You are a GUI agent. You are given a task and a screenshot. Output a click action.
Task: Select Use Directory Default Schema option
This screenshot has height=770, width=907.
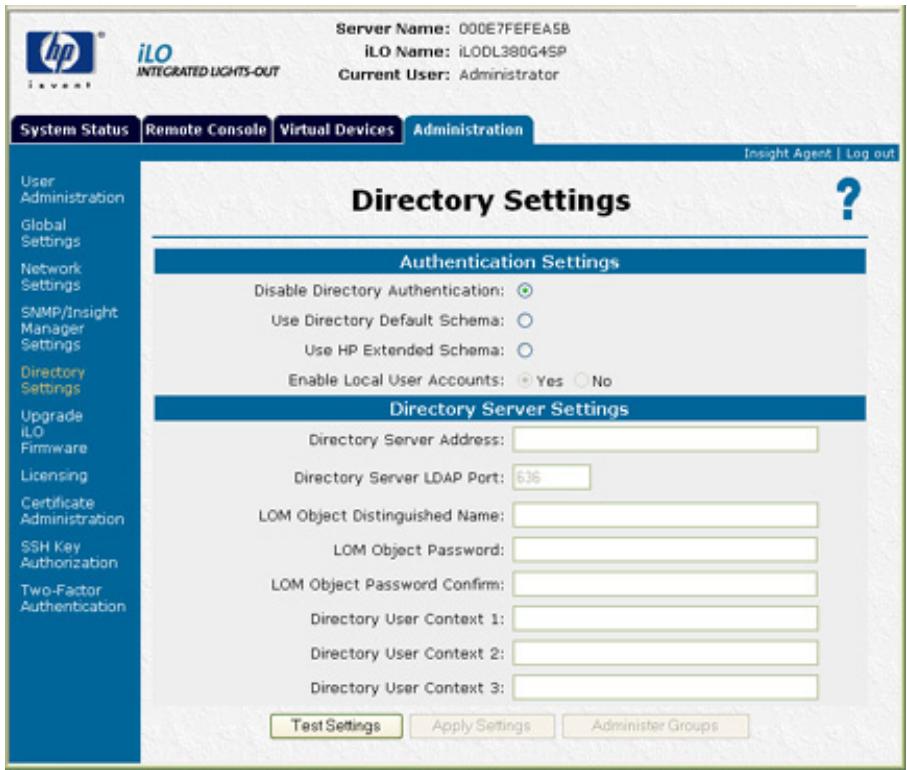point(525,320)
